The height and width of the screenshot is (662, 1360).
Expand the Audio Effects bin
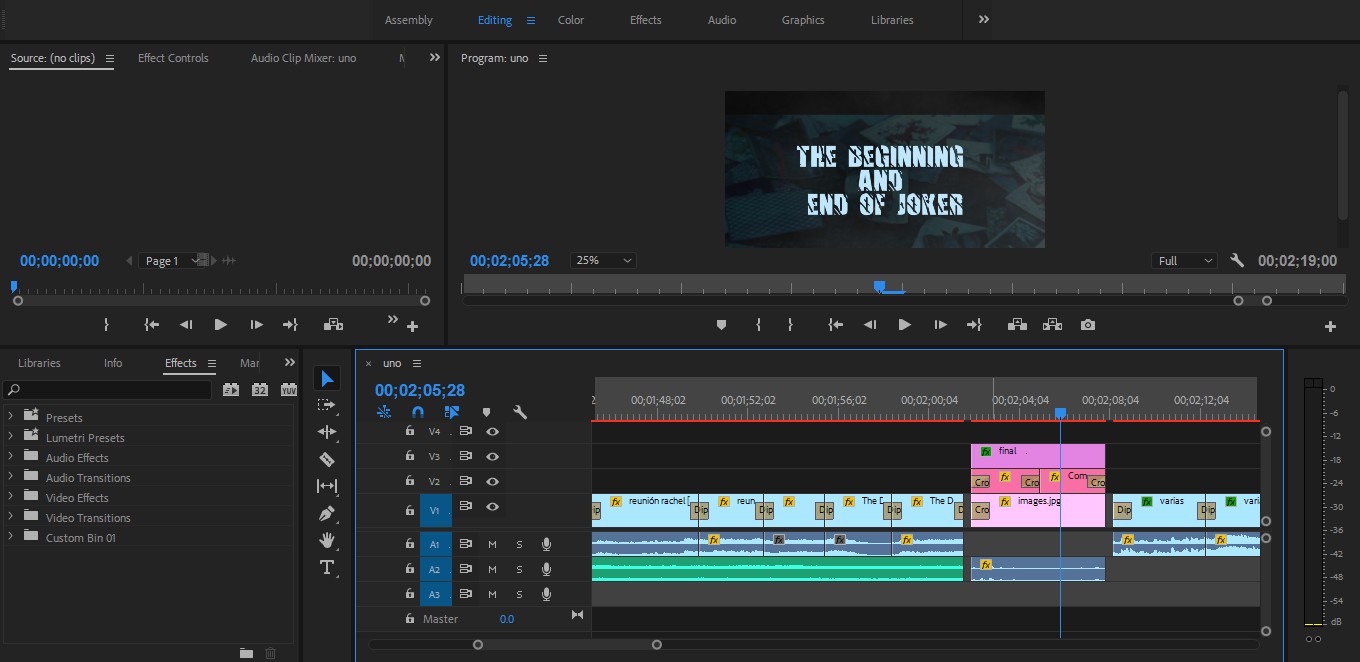click(11, 456)
